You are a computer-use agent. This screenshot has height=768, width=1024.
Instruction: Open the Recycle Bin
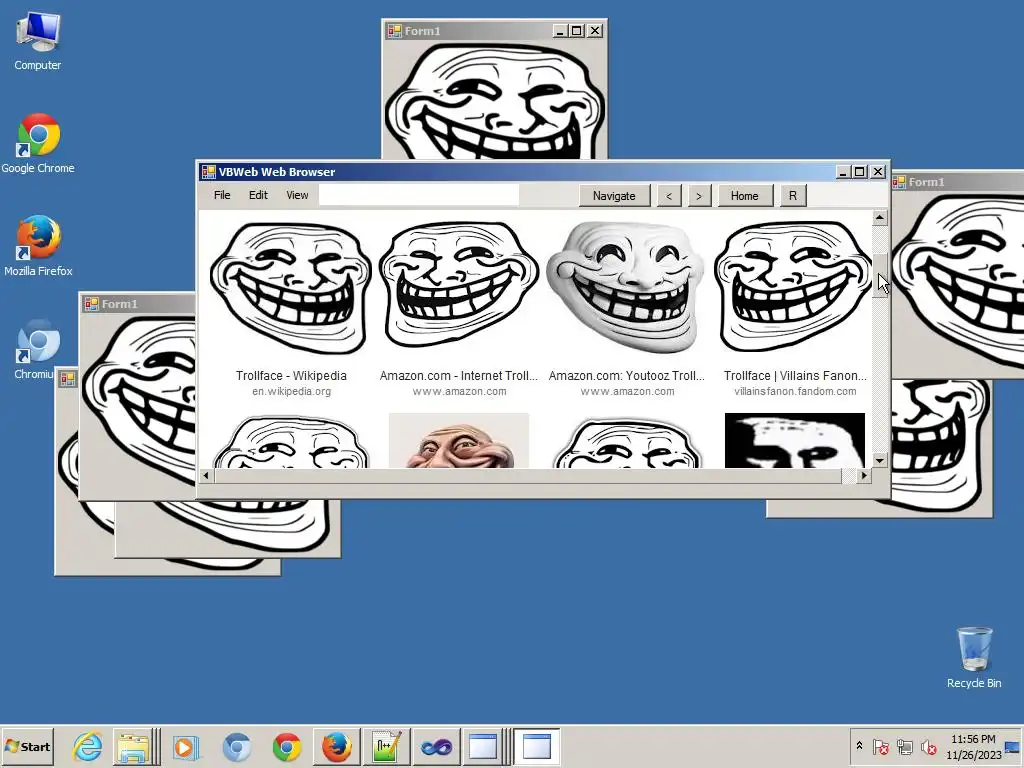pos(974,658)
